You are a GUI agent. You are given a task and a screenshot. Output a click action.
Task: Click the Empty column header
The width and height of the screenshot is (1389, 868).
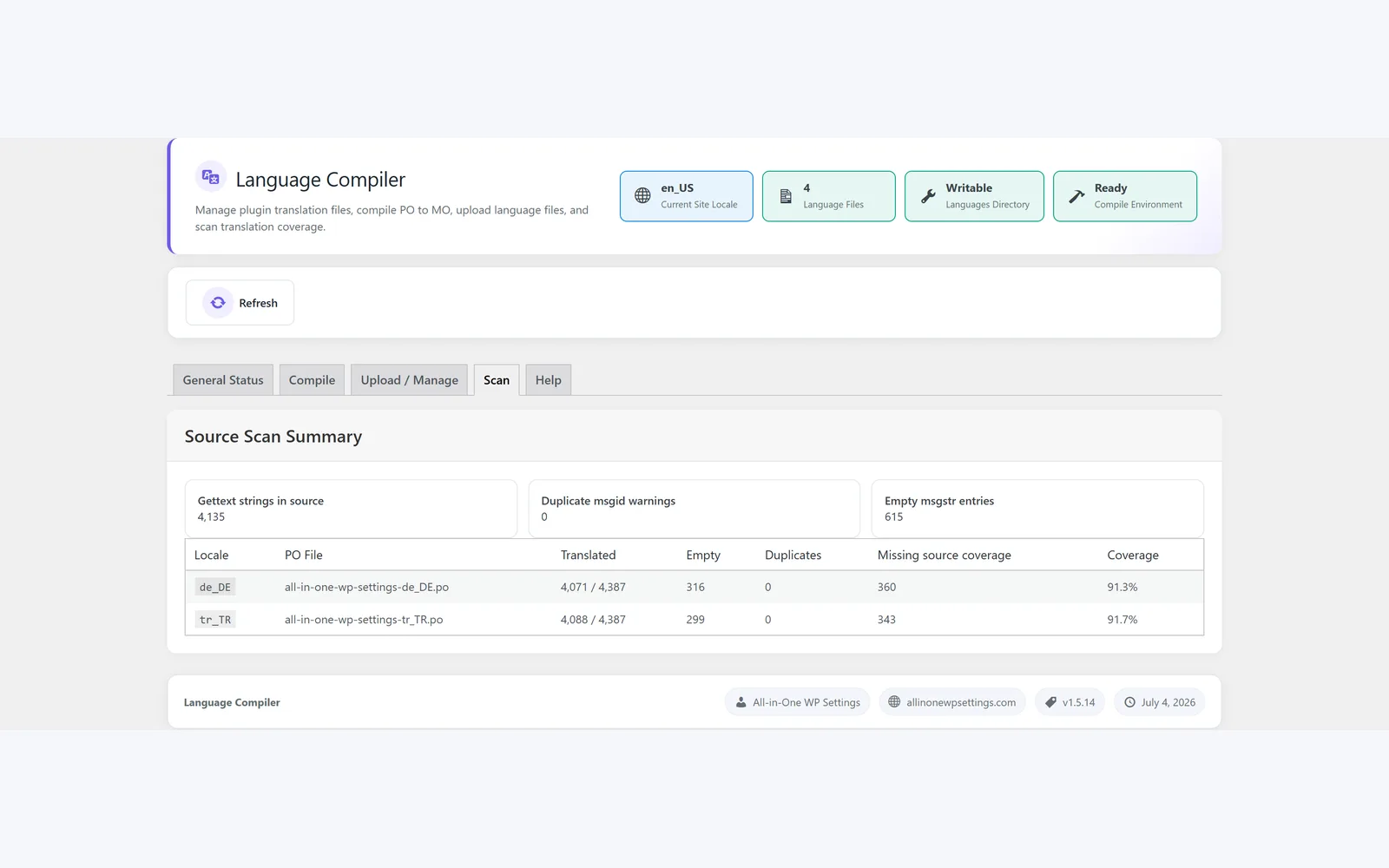click(x=703, y=555)
